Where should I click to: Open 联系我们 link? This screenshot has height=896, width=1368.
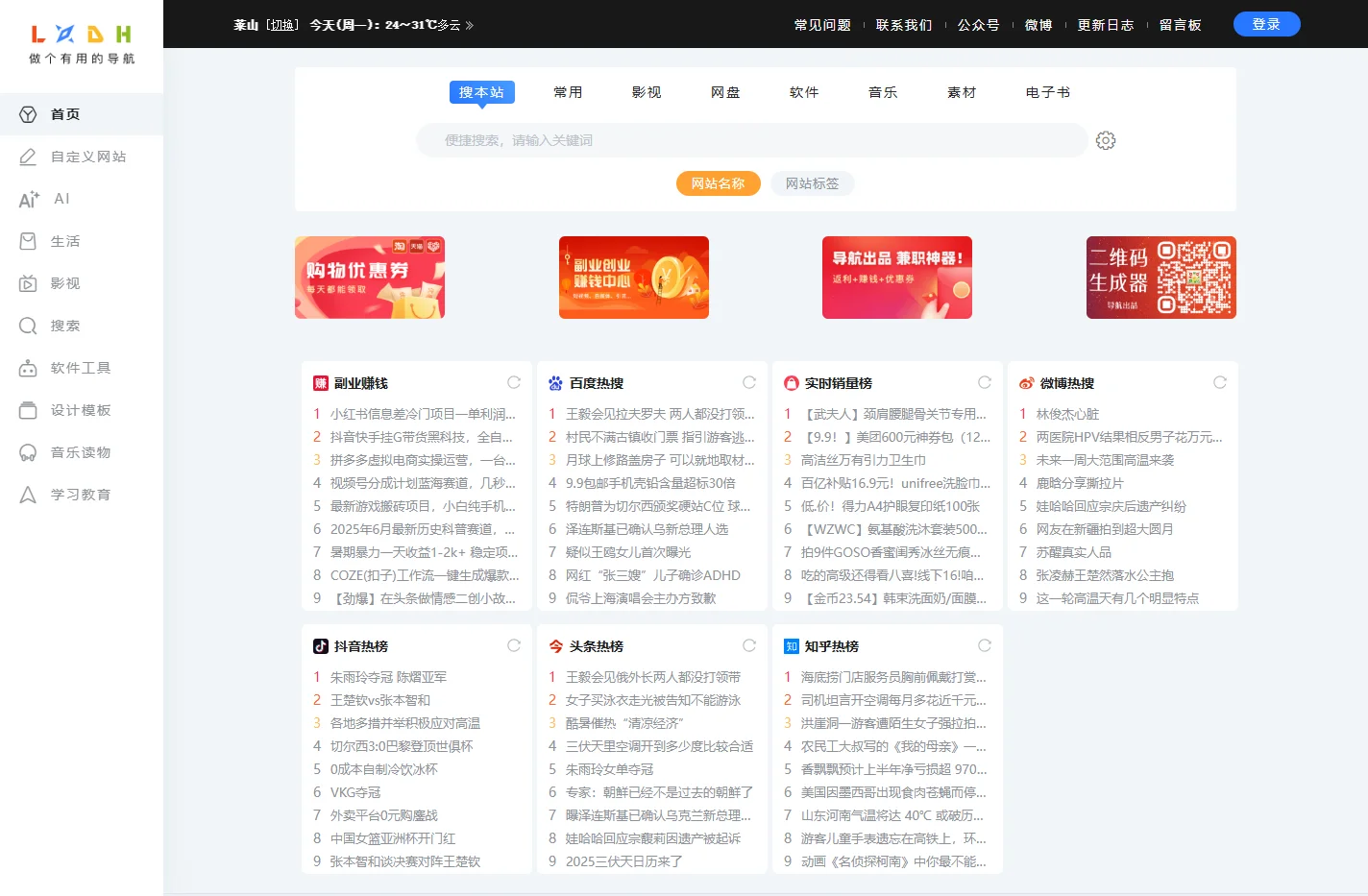point(905,25)
